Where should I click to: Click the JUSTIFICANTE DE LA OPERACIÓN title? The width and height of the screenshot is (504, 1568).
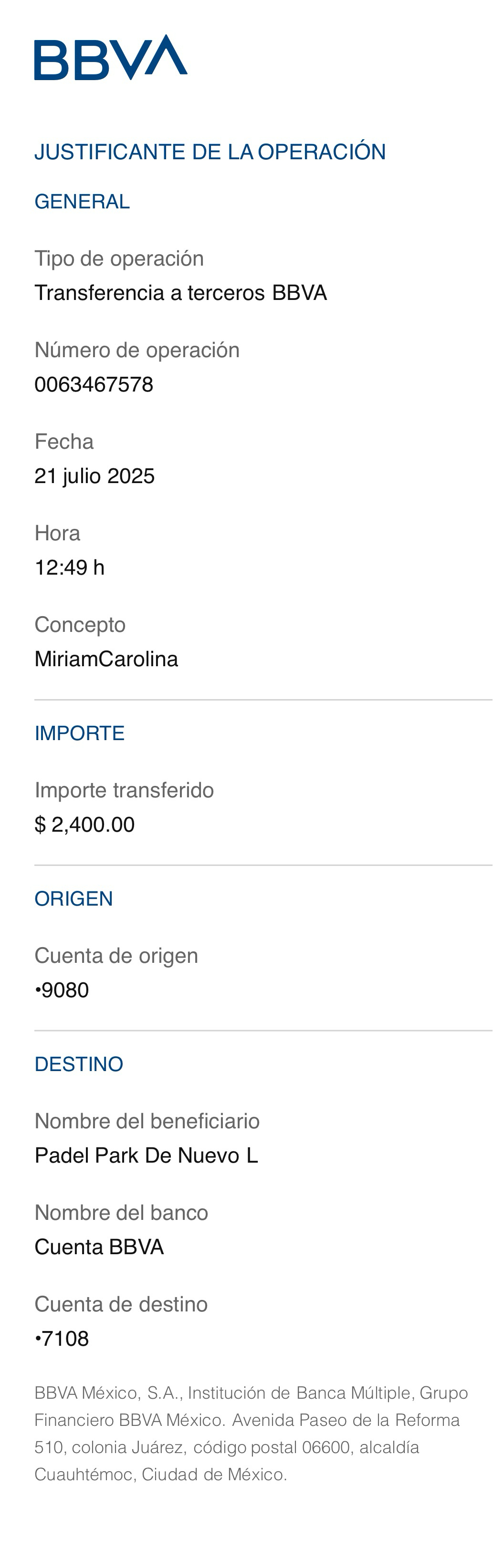210,152
